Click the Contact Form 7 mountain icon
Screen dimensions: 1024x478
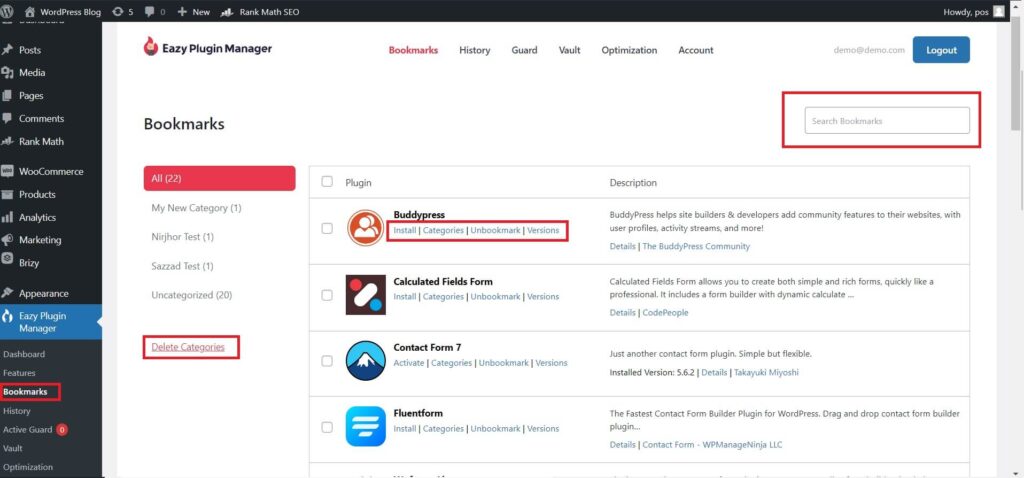(365, 360)
